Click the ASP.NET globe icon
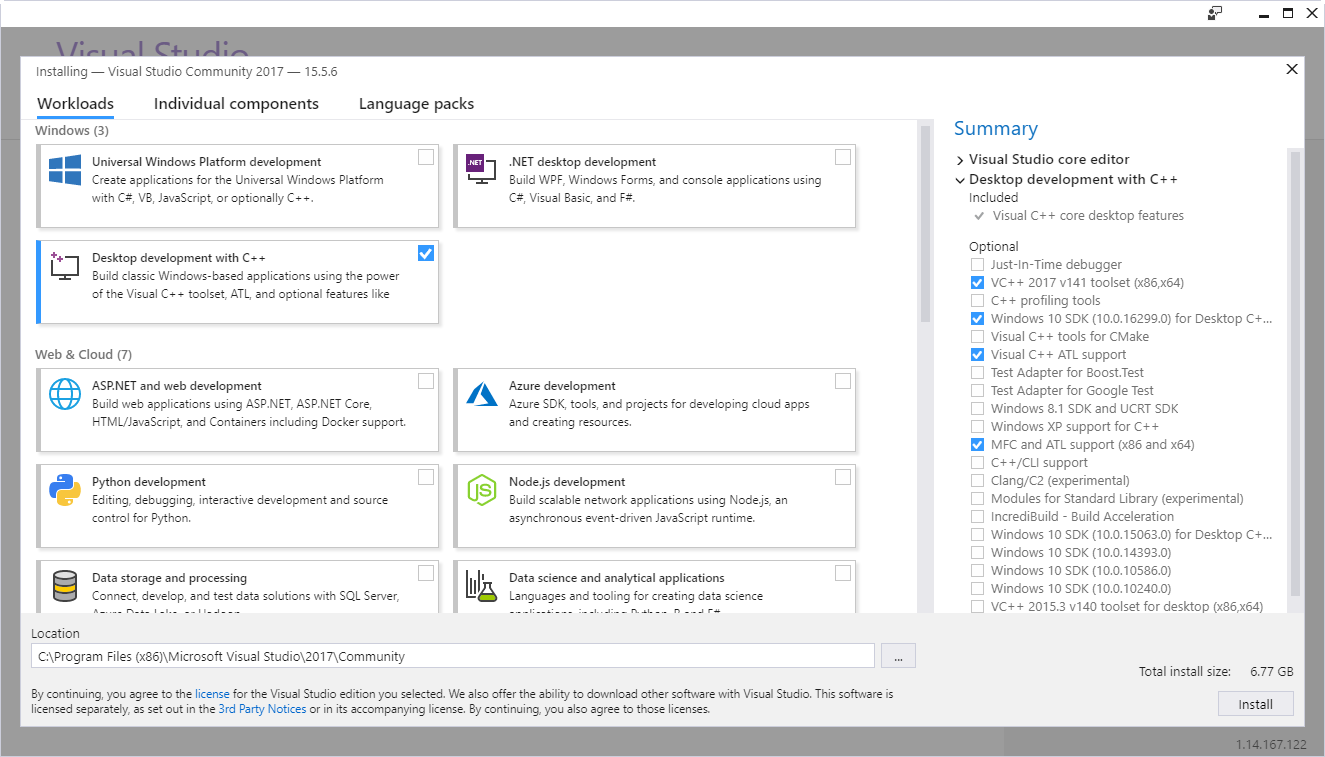This screenshot has height=757, width=1325. pyautogui.click(x=65, y=394)
